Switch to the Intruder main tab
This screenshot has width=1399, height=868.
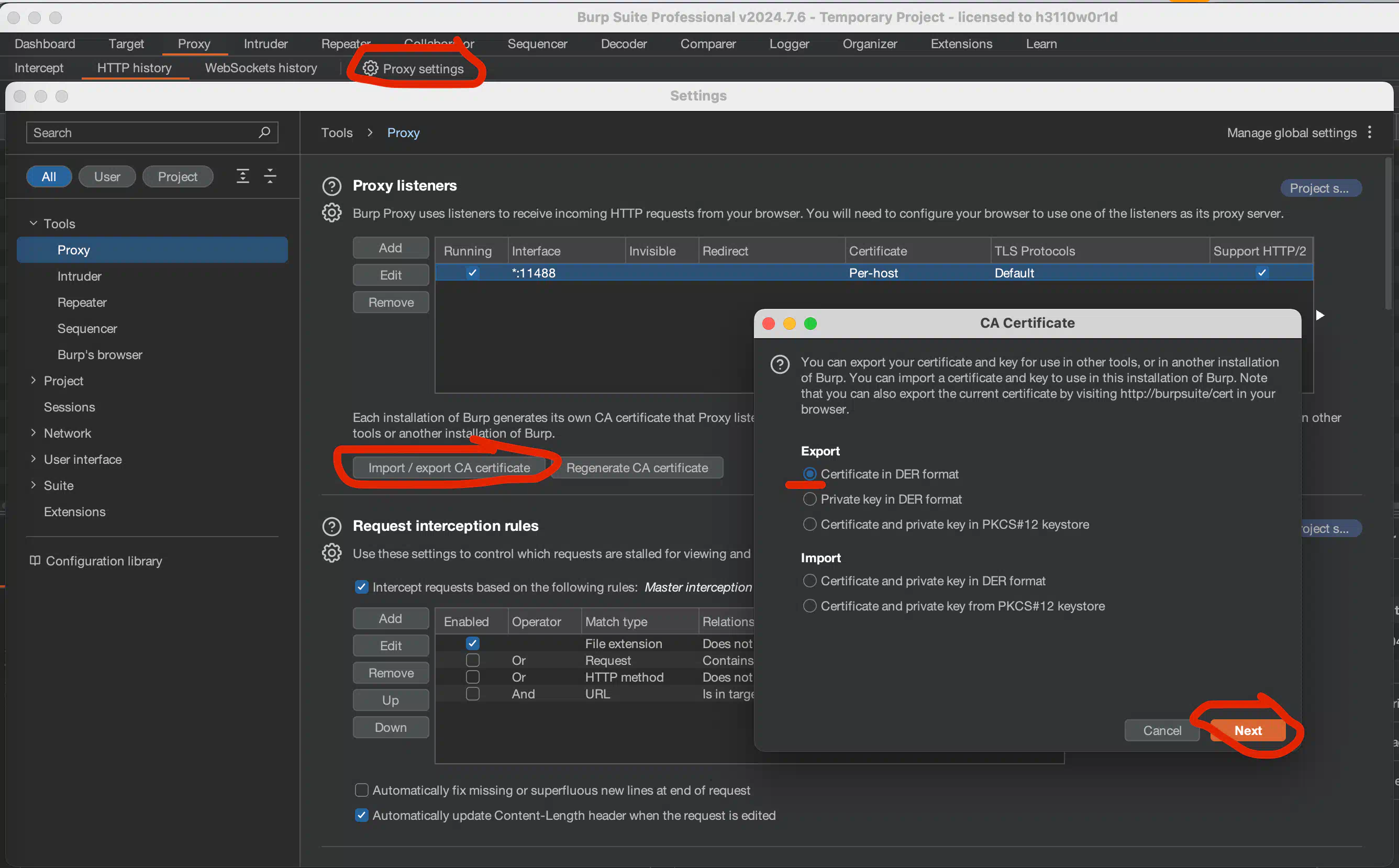265,43
